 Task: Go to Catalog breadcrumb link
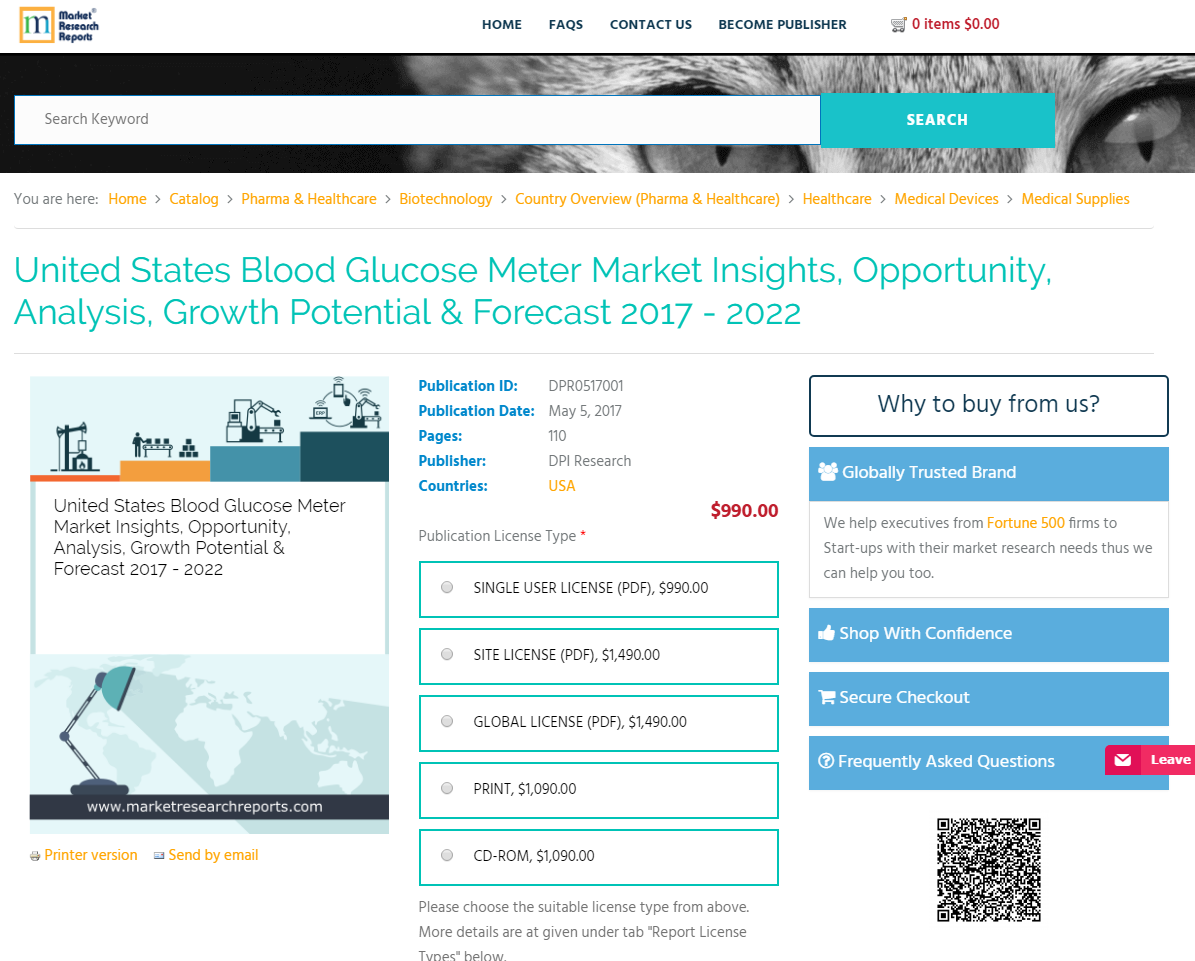click(194, 199)
